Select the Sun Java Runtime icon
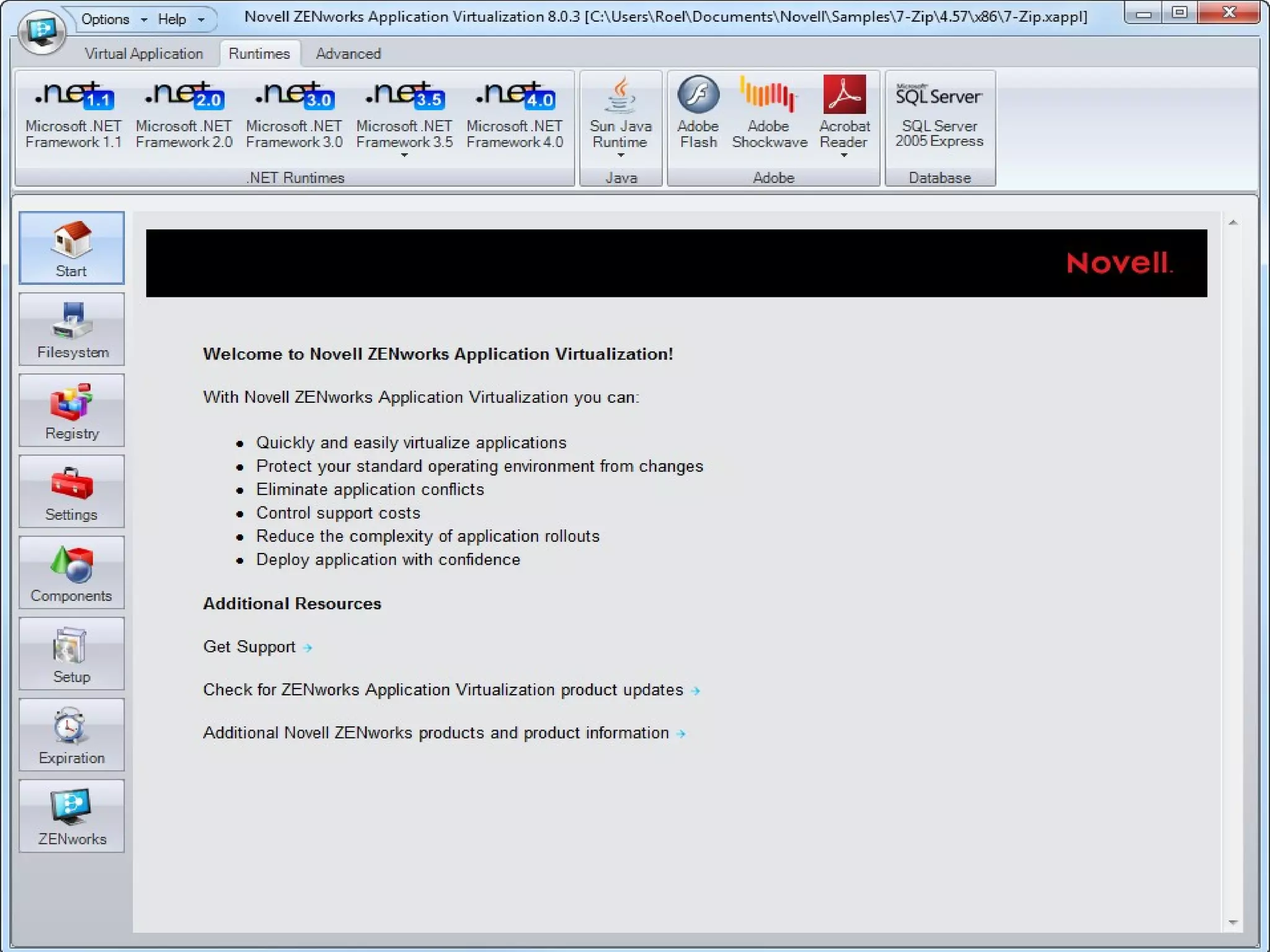 pyautogui.click(x=620, y=94)
